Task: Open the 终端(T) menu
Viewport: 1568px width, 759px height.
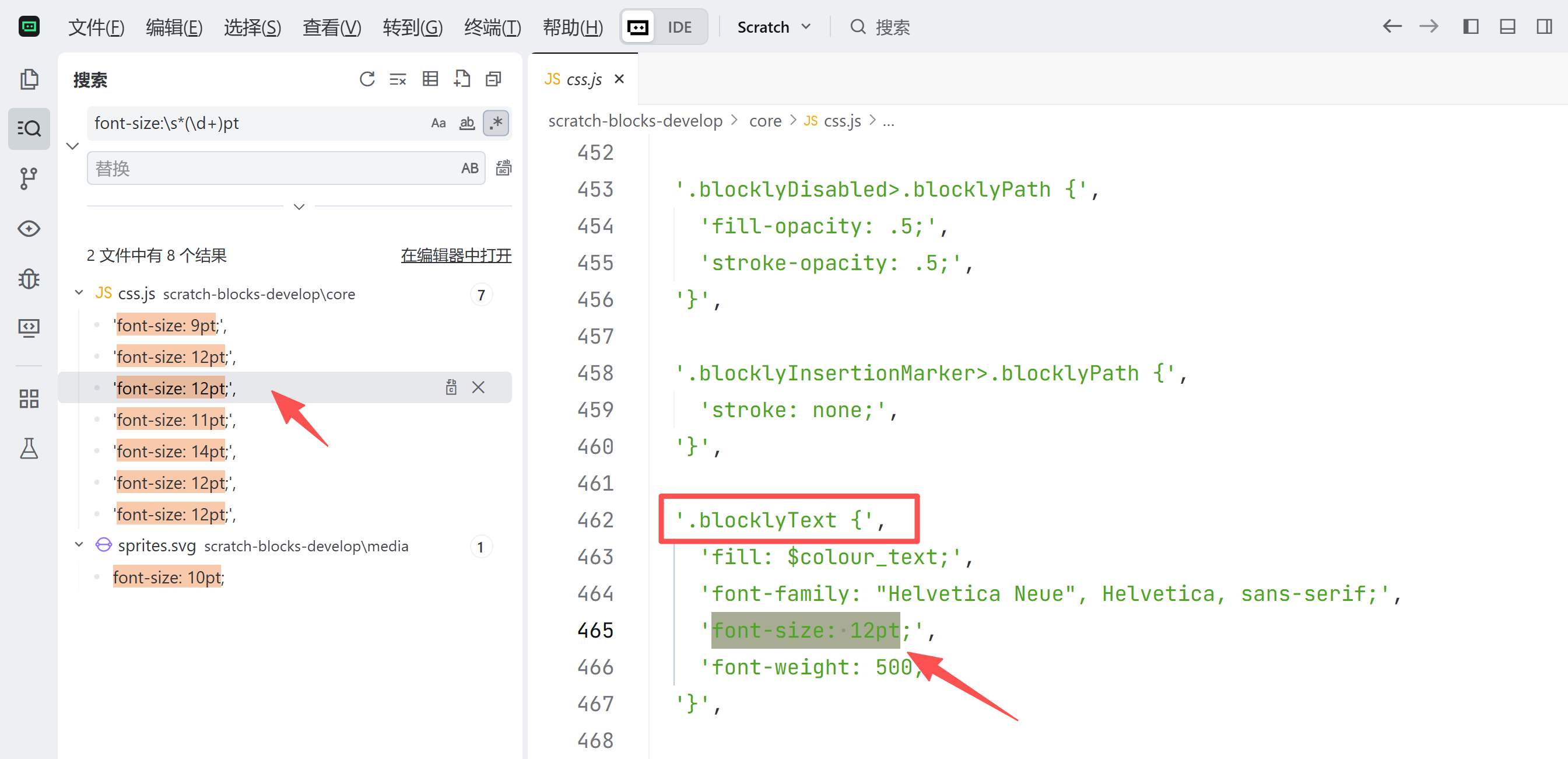Action: point(492,27)
